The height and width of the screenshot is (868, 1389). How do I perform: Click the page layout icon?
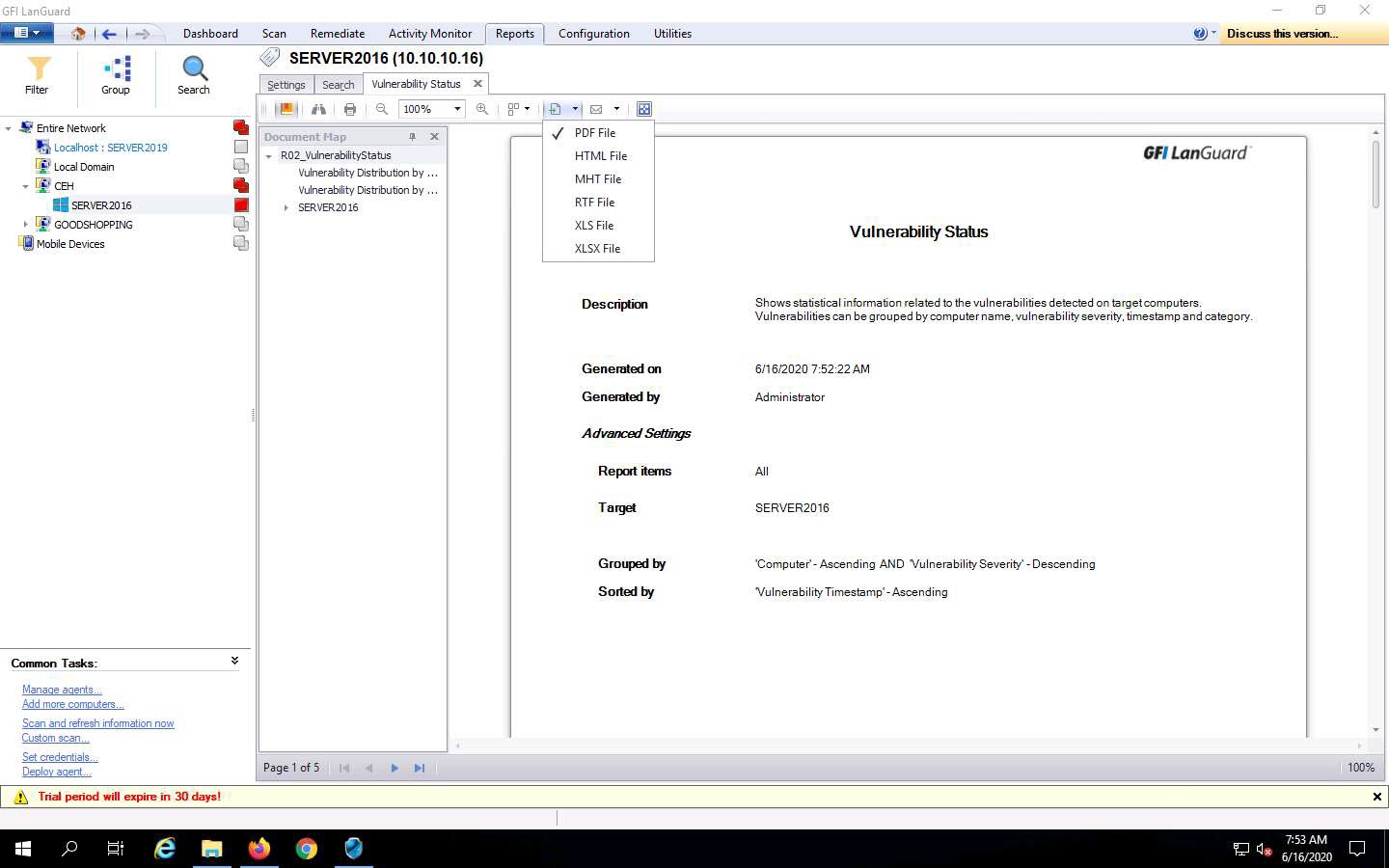point(514,109)
